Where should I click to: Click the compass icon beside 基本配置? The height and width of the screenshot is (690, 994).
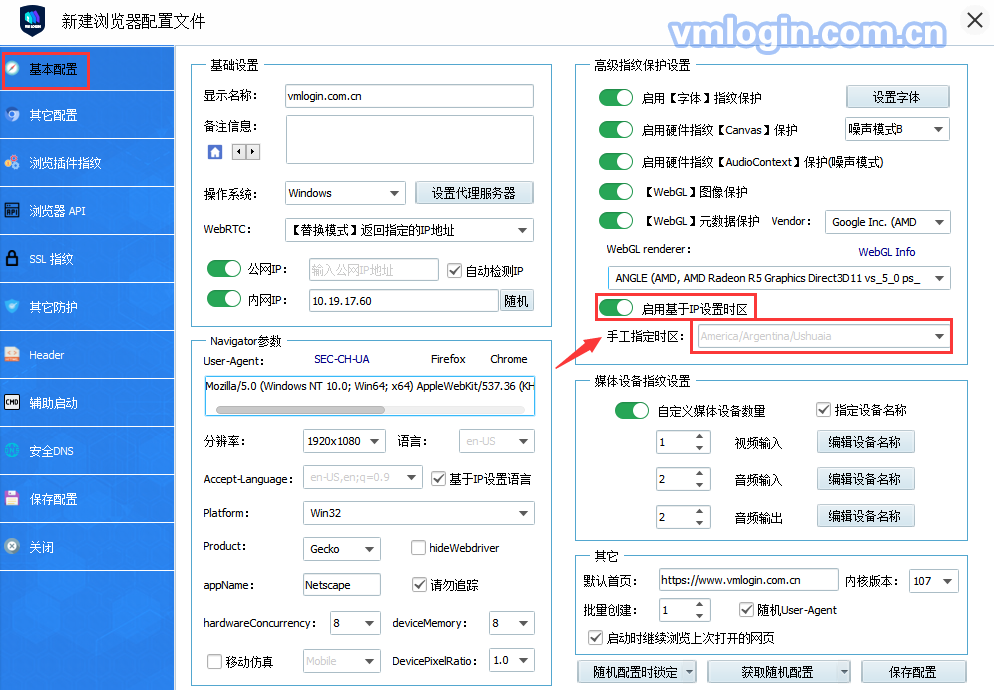click(12, 68)
